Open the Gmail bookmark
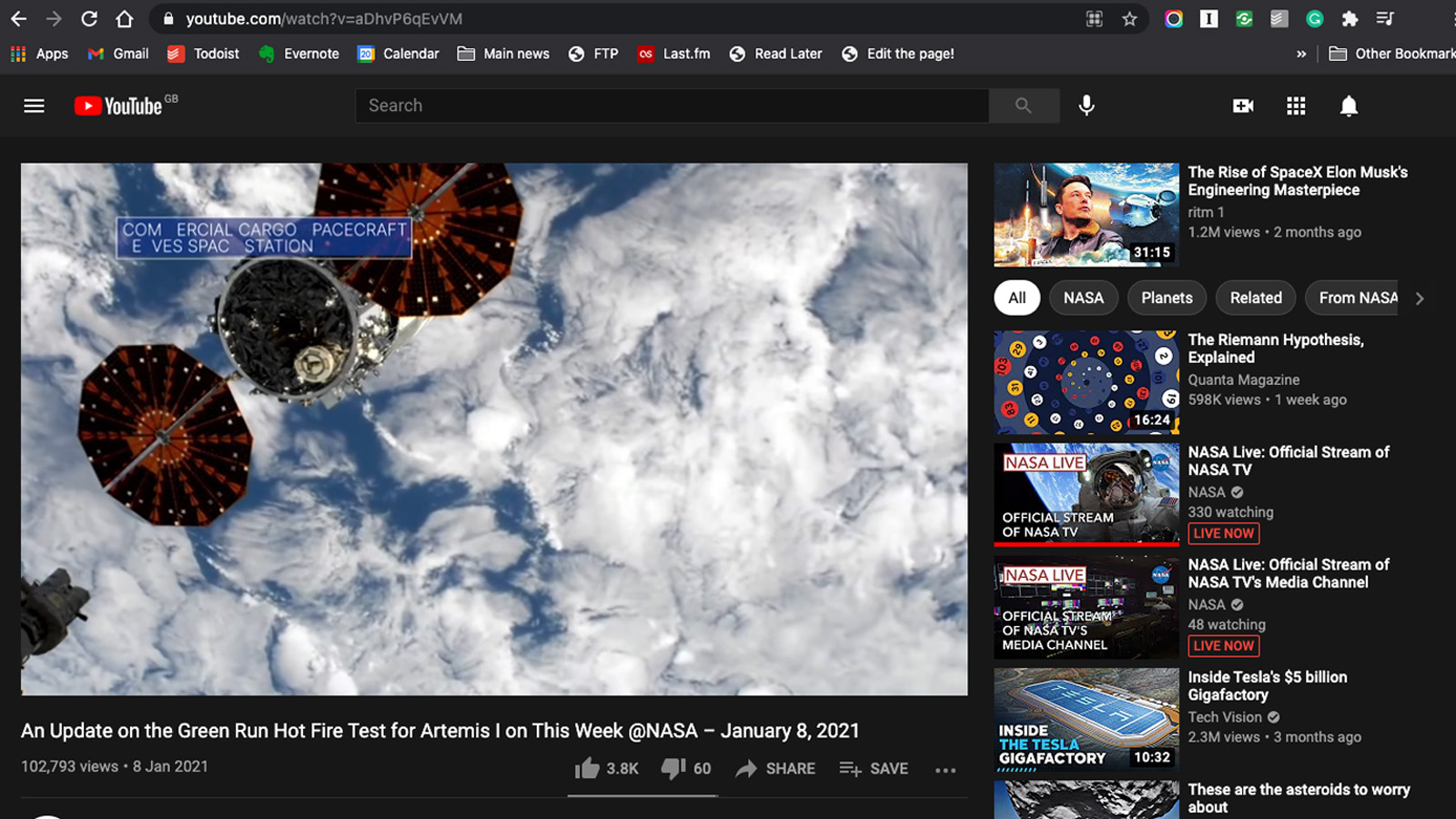This screenshot has height=819, width=1456. click(118, 54)
